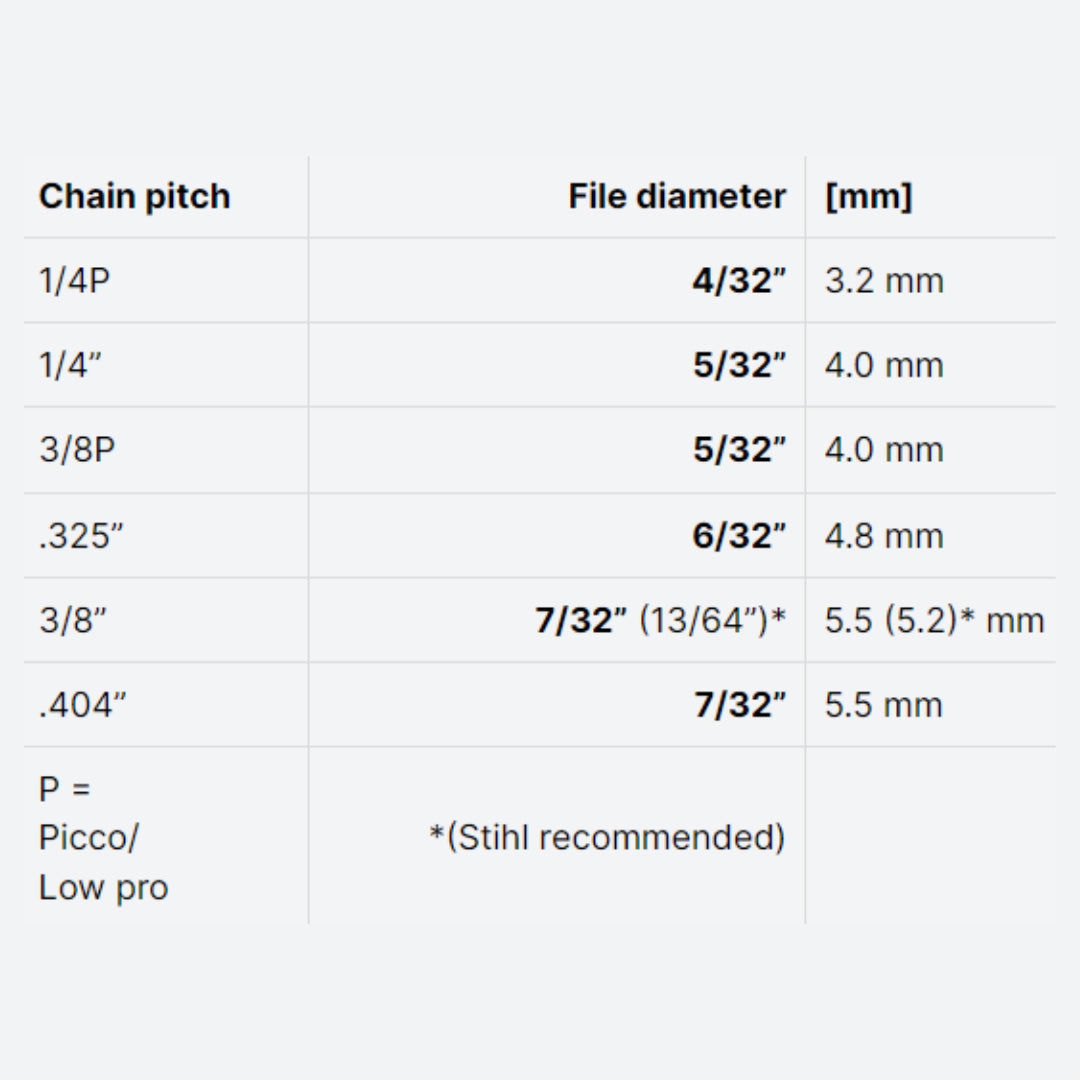Select the 3.2 mm cell
This screenshot has width=1080, height=1080.
[x=884, y=281]
